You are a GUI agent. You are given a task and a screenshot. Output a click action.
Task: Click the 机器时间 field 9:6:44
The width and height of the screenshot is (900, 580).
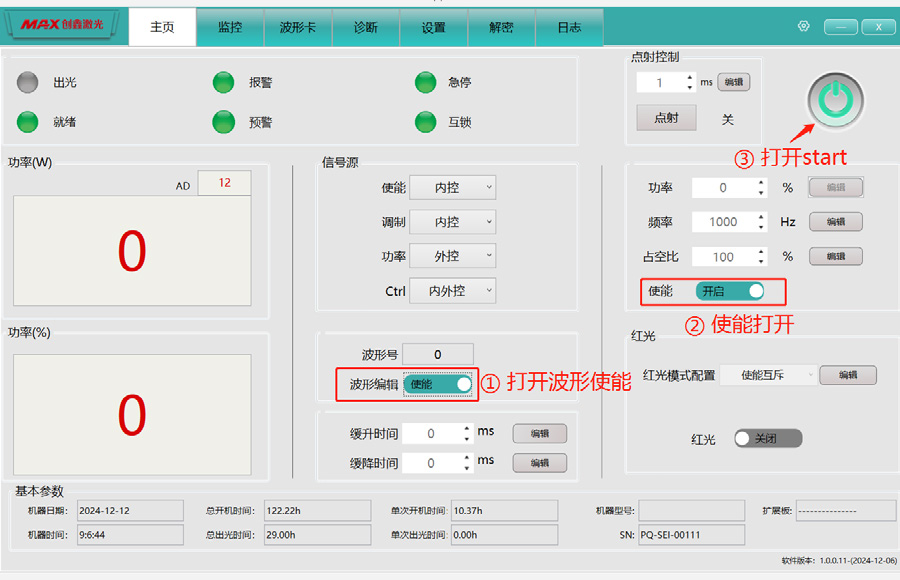tap(130, 535)
